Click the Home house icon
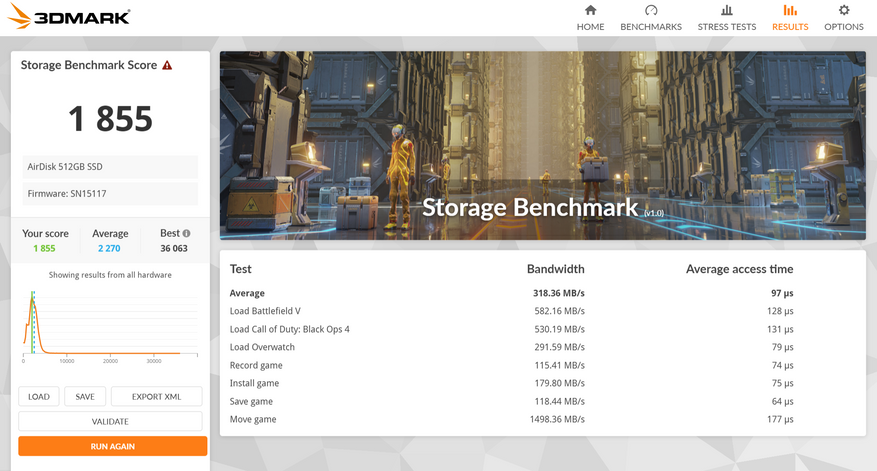The width and height of the screenshot is (877, 471). pos(590,11)
